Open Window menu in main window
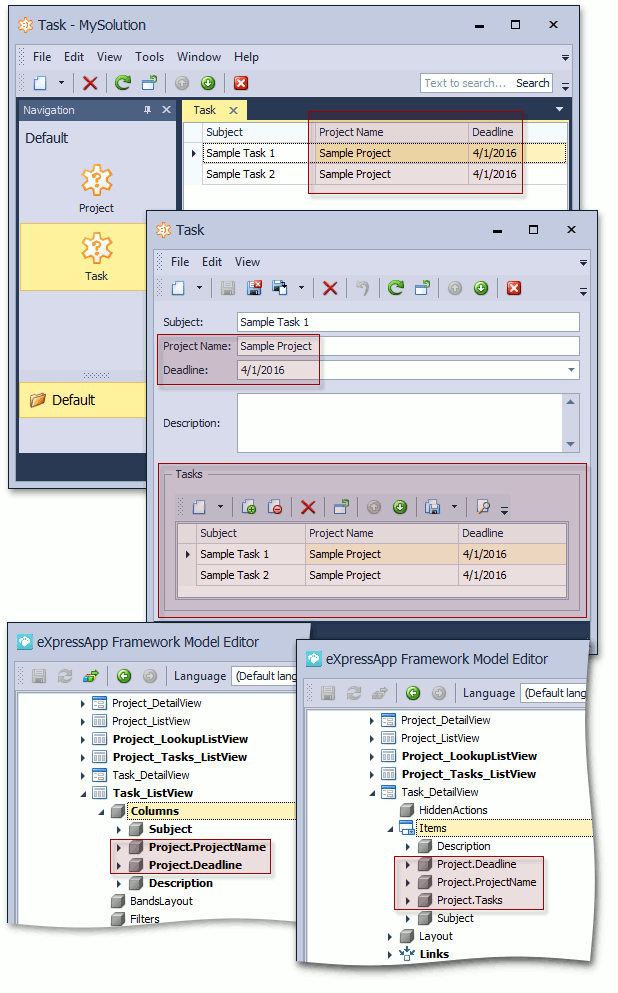The width and height of the screenshot is (618, 993). point(199,57)
